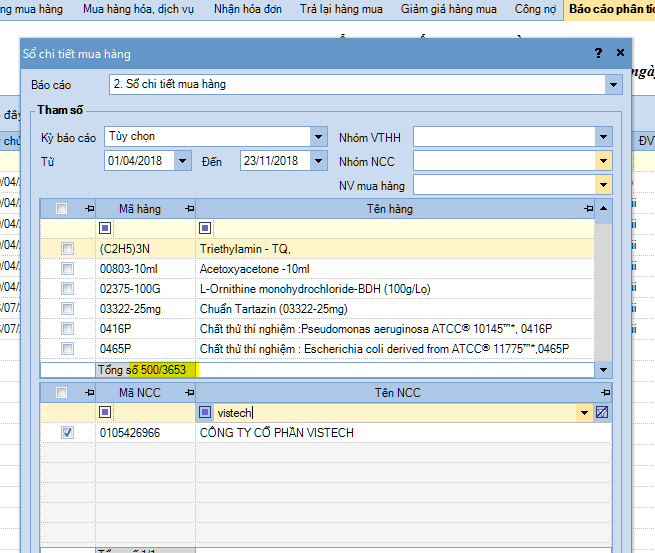655x553 pixels.
Task: Tick checkbox for Chuẩn Tartazin item
Action: point(67,308)
